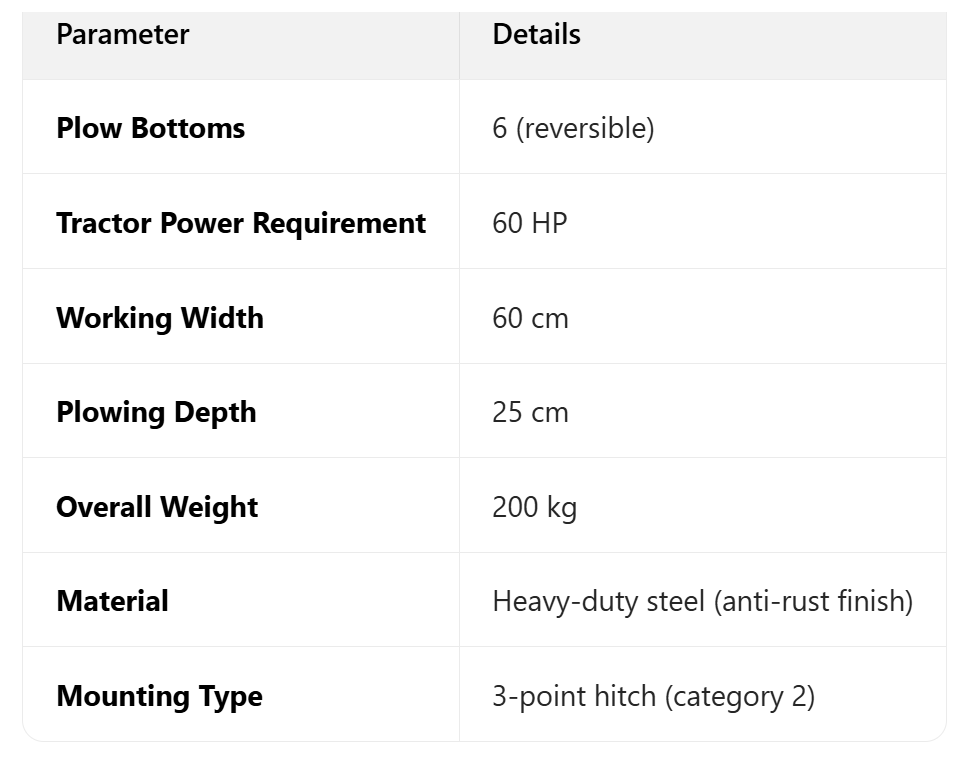Image resolution: width=965 pixels, height=766 pixels.
Task: Click the Parameter column header
Action: 122,35
